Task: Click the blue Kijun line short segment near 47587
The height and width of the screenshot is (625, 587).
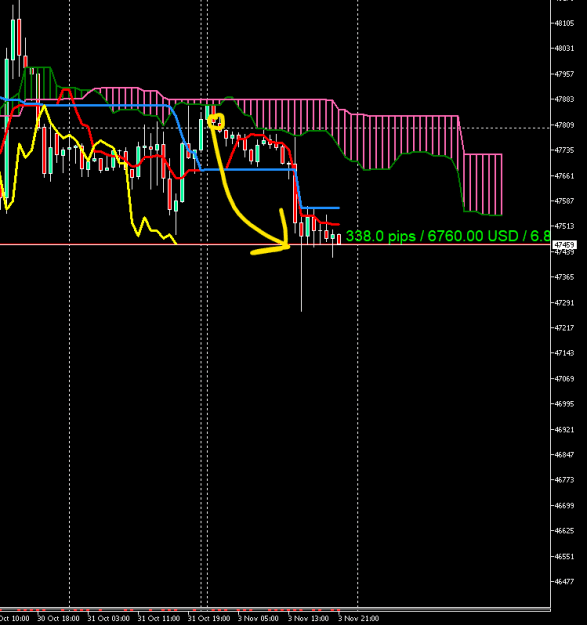Action: pyautogui.click(x=320, y=208)
